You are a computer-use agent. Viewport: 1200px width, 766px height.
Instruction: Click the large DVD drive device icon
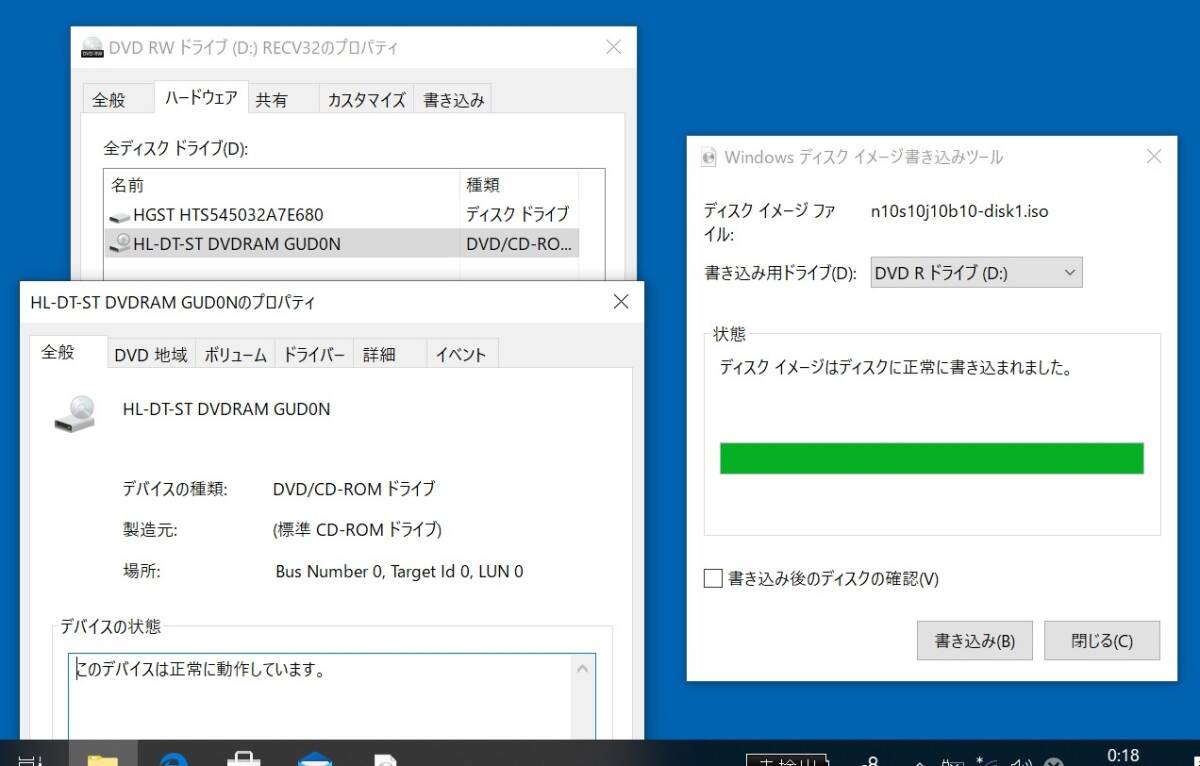click(x=76, y=413)
